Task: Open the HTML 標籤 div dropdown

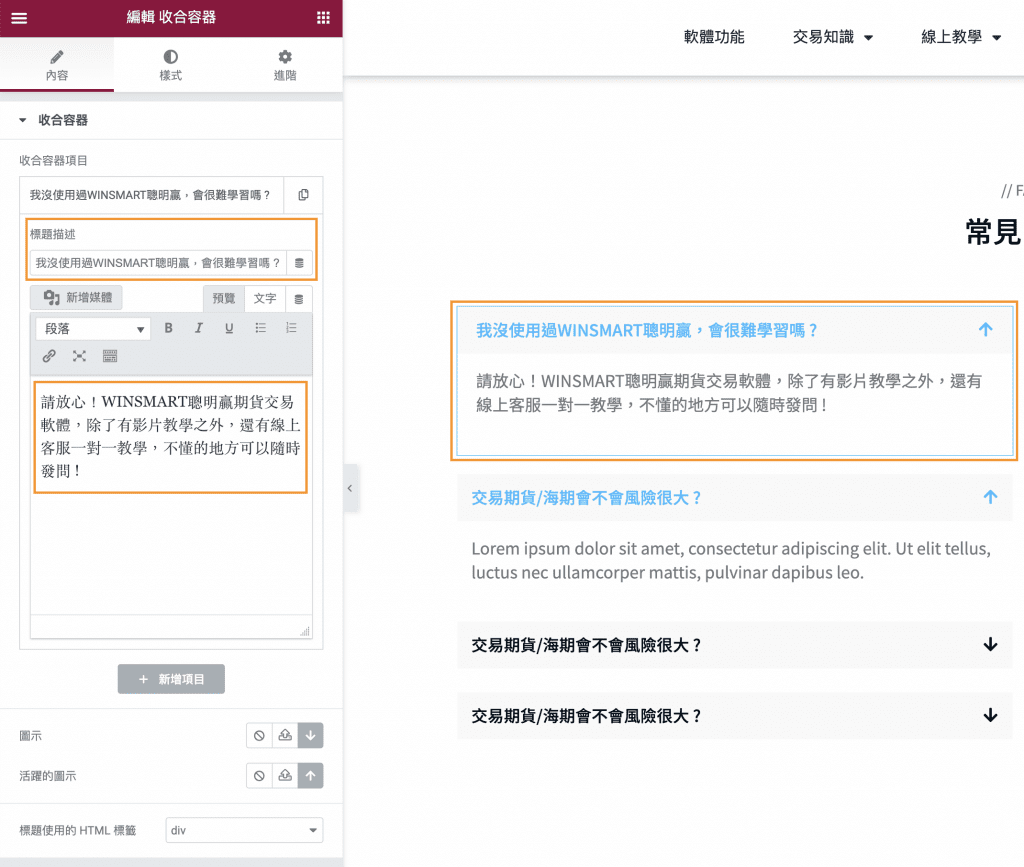Action: pyautogui.click(x=244, y=830)
